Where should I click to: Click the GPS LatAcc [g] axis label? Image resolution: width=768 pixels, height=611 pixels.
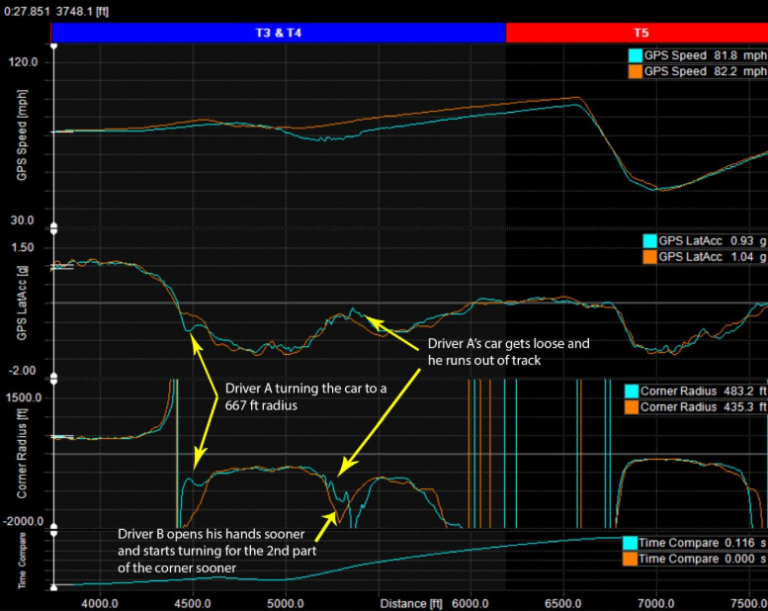tap(22, 303)
